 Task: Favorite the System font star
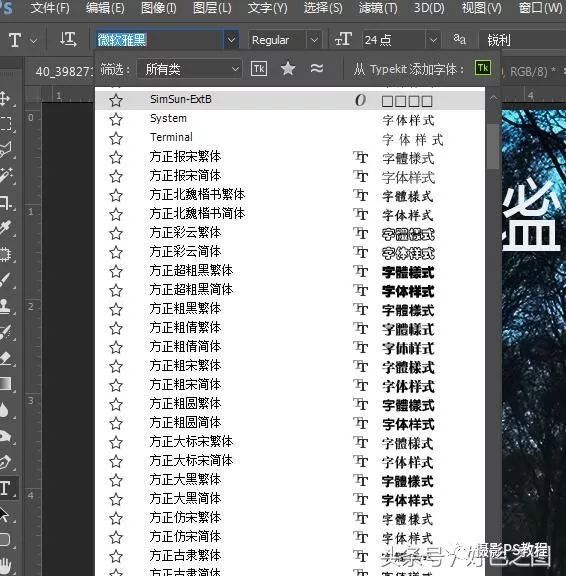tap(116, 119)
